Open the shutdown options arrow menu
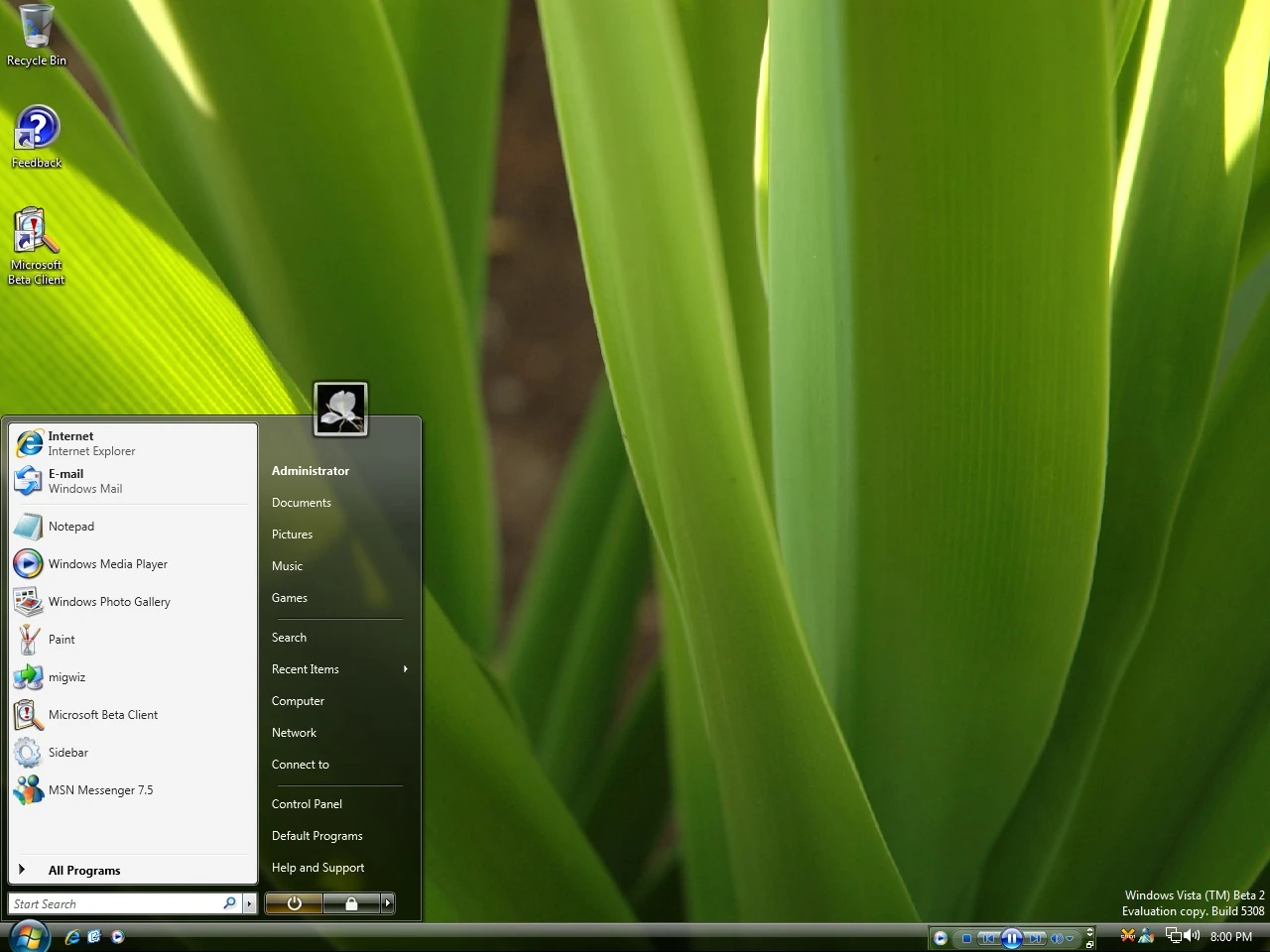The image size is (1270, 952). 388,903
